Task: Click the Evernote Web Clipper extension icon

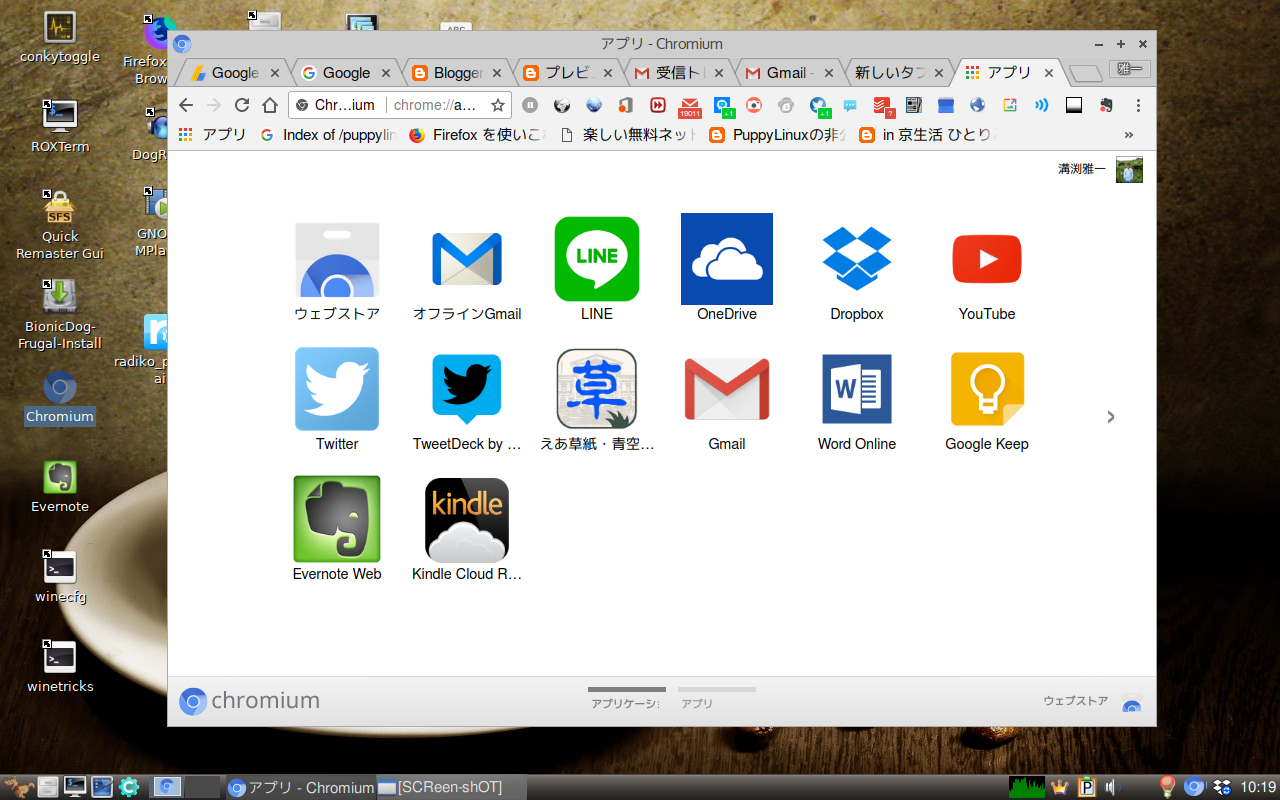Action: pos(1106,105)
